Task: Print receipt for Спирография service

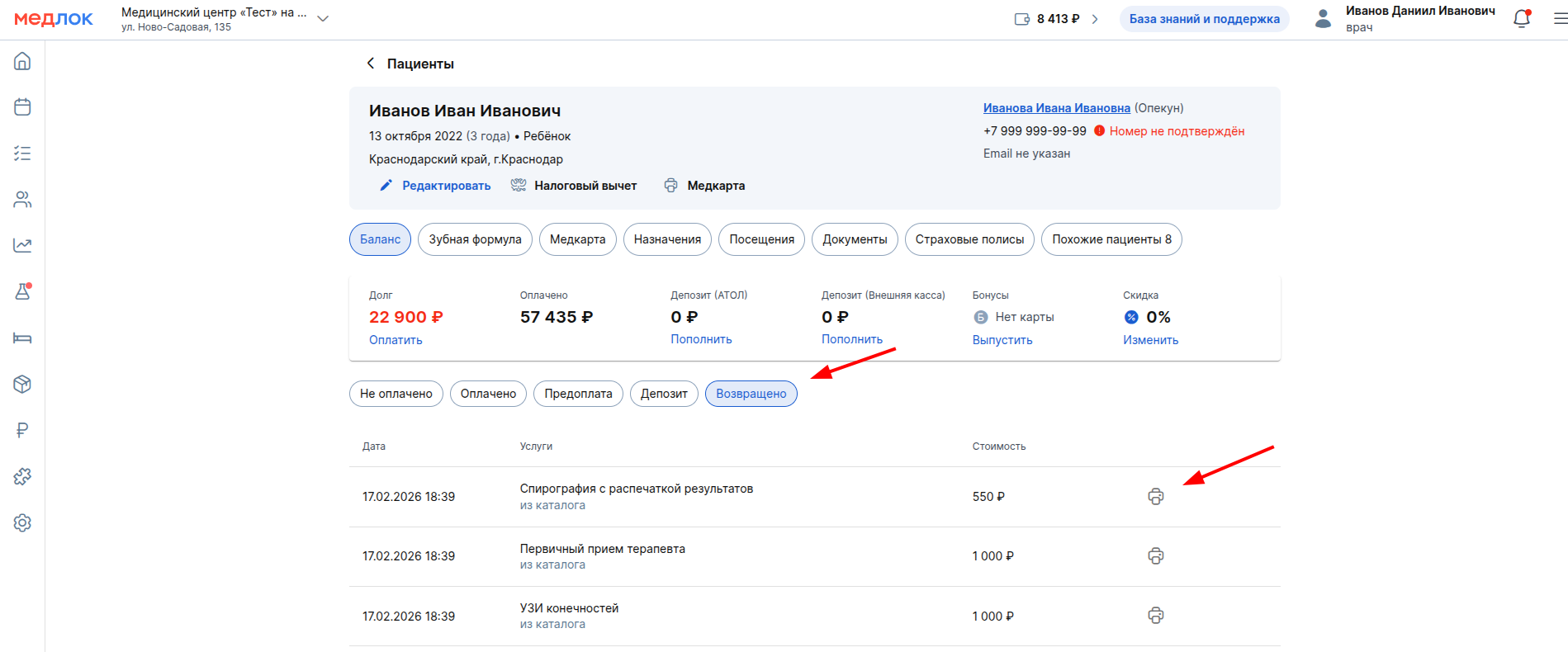Action: [1155, 497]
